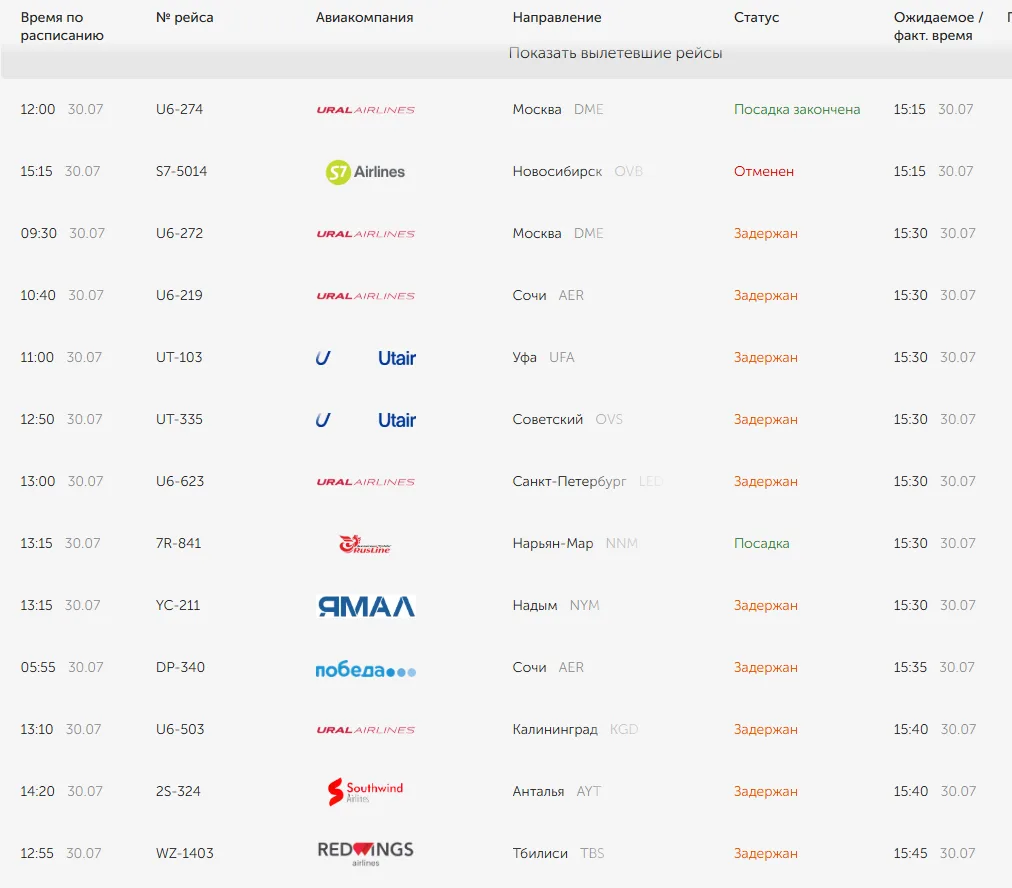Click the Utair logo for flight UT-103
Screen dimensions: 1012x888
[365, 358]
